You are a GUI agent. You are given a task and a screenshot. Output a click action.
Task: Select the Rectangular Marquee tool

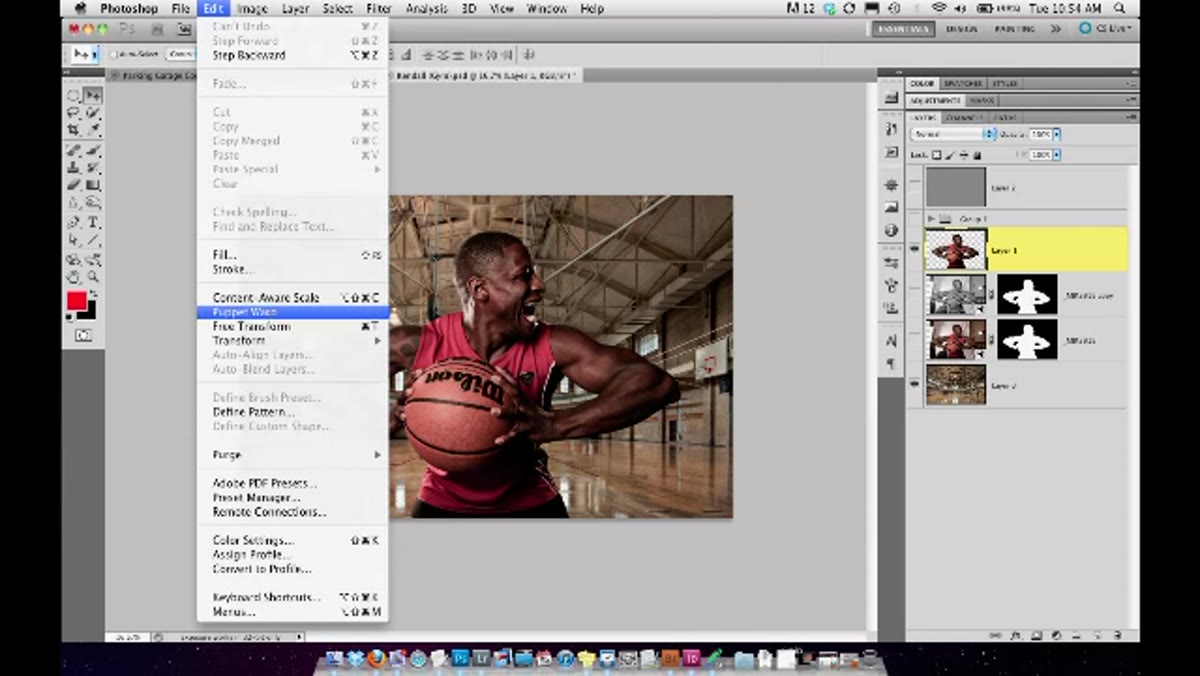(74, 96)
